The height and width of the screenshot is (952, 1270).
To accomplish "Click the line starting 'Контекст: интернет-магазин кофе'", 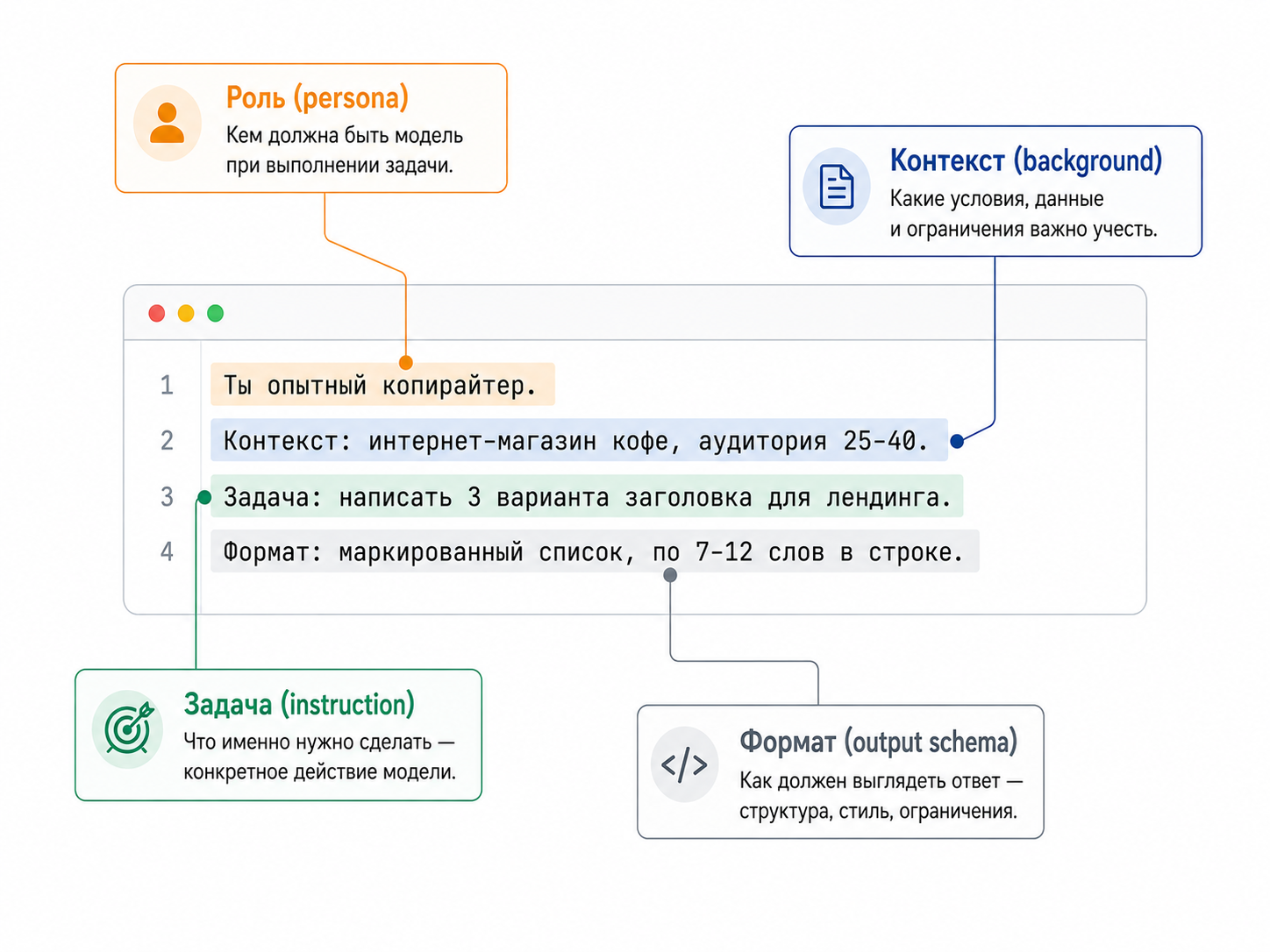I will click(x=579, y=440).
